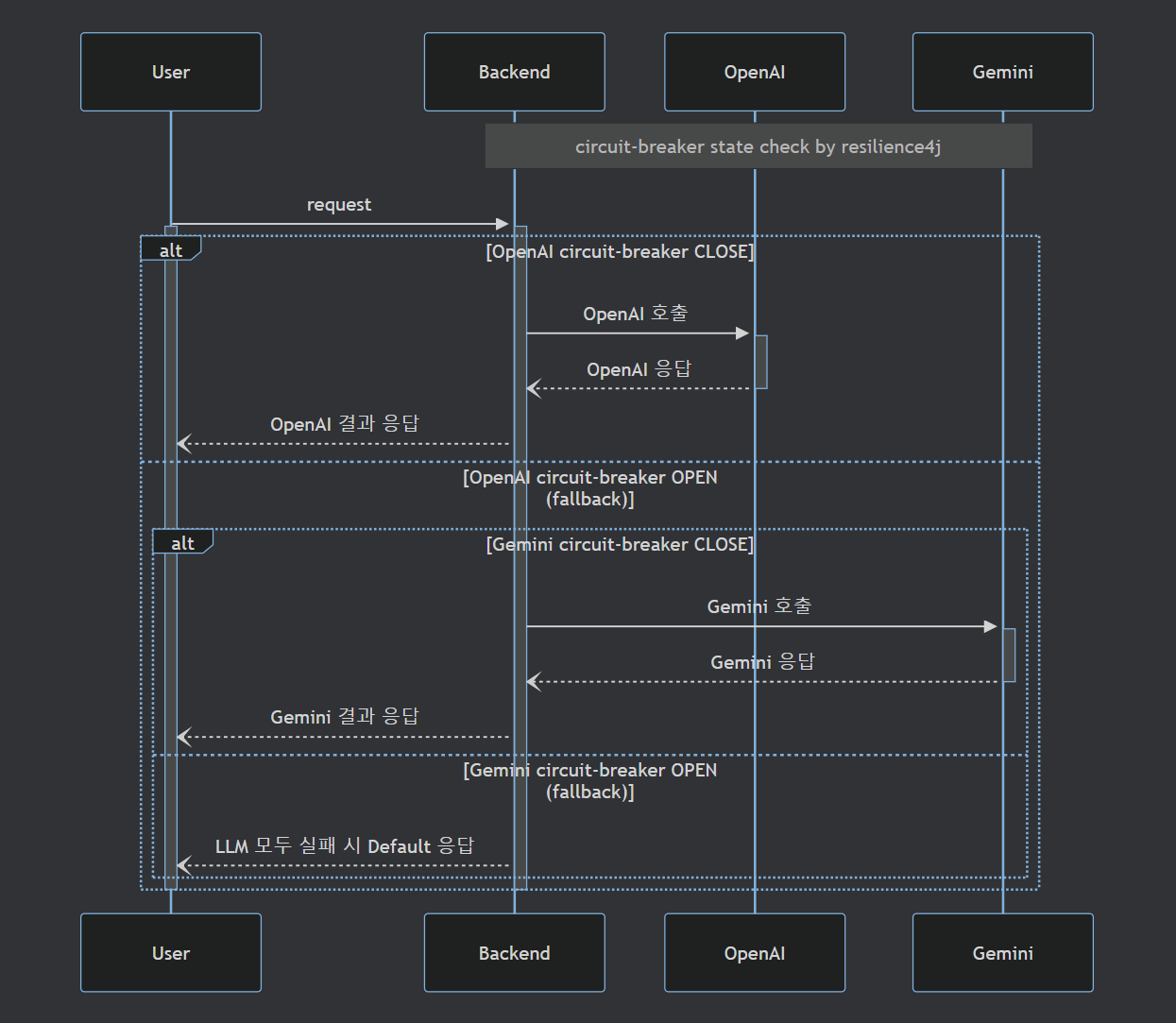Screen dimensions: 1176x1023
Task: Select '[OpenAI circuit-breaker OPEN (fallback)]' text
Action: tap(590, 488)
